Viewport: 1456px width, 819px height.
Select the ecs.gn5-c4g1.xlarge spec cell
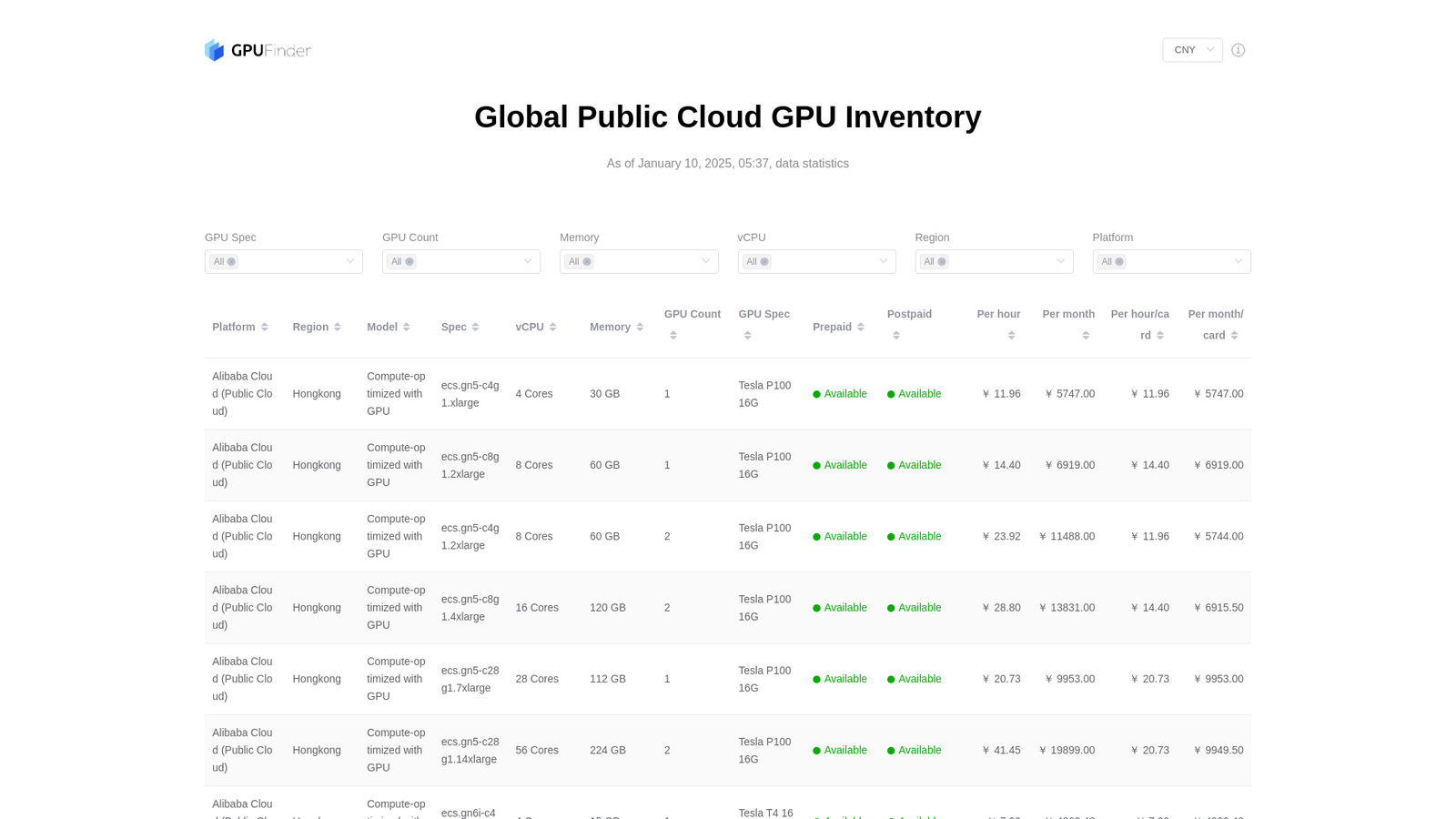pyautogui.click(x=470, y=394)
